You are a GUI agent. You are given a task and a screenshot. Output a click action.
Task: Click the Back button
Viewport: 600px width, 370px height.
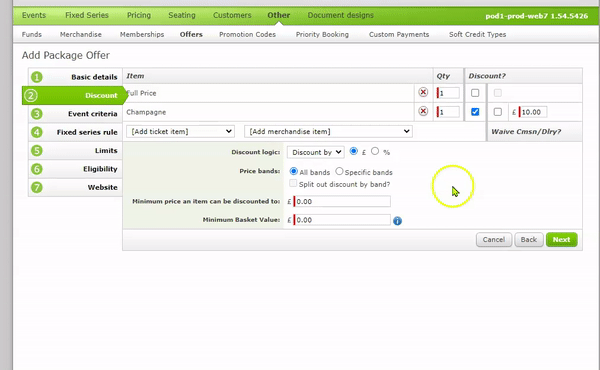click(529, 240)
